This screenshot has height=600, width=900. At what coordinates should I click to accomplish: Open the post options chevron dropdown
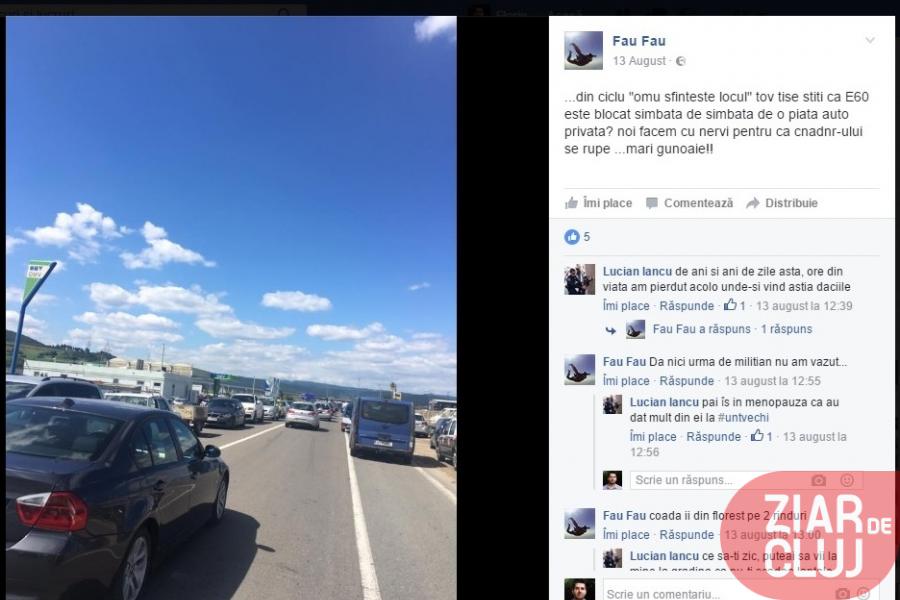coord(870,40)
